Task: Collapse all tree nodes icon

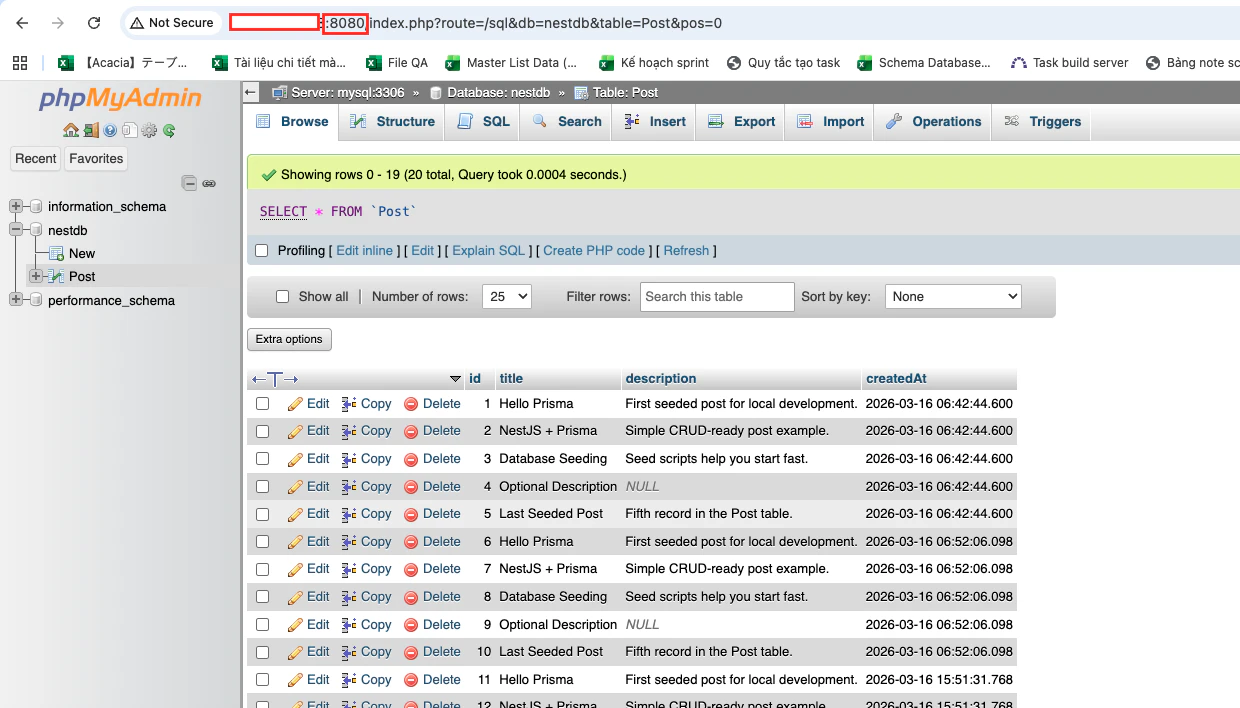Action: tap(189, 183)
